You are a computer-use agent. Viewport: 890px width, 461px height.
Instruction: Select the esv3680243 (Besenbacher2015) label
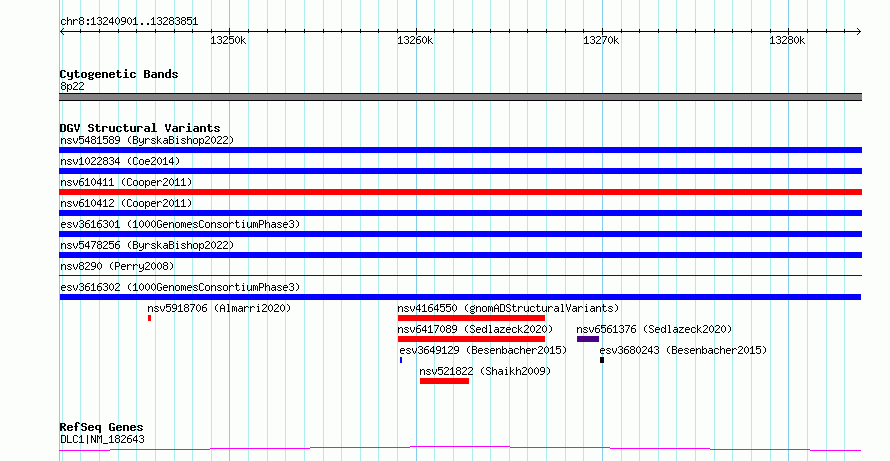683,350
